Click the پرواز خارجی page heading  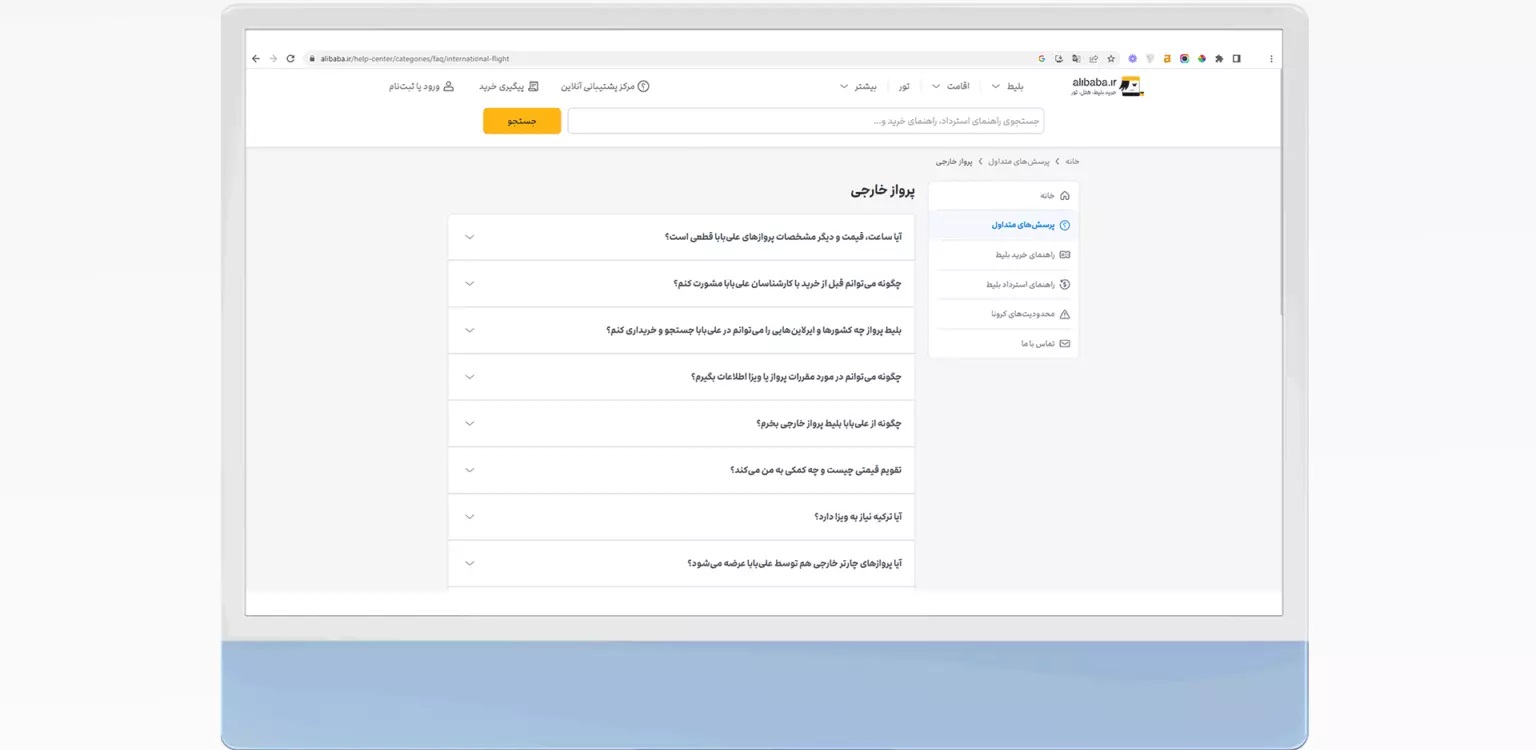(882, 191)
